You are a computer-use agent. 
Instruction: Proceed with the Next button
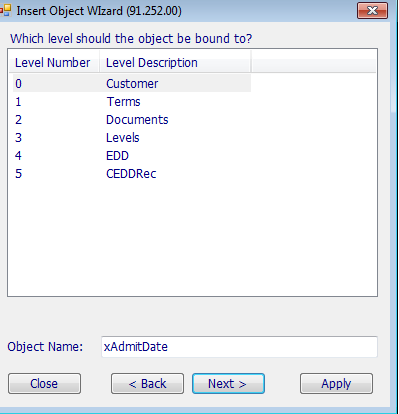(228, 383)
